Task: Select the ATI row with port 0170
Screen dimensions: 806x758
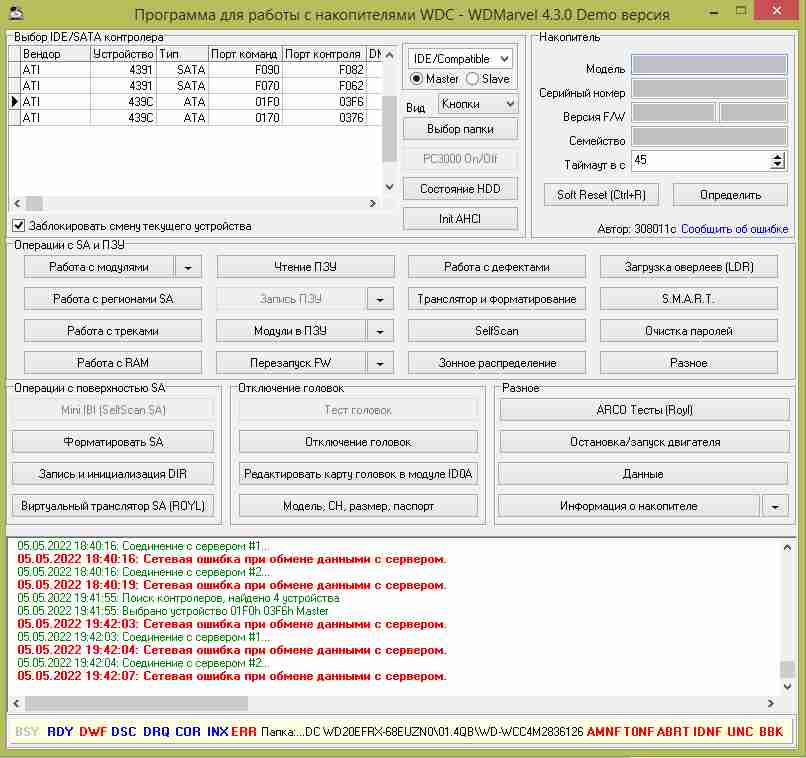Action: [195, 118]
